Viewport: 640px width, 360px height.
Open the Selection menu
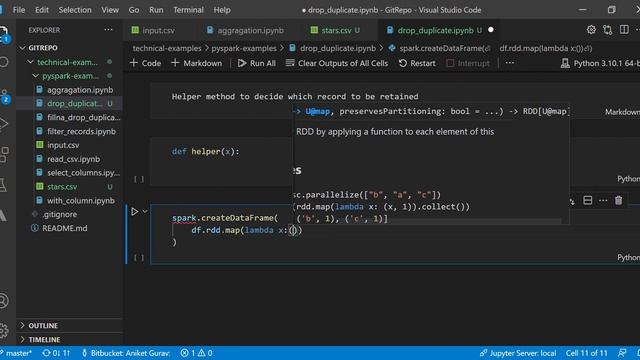pyautogui.click(x=75, y=10)
